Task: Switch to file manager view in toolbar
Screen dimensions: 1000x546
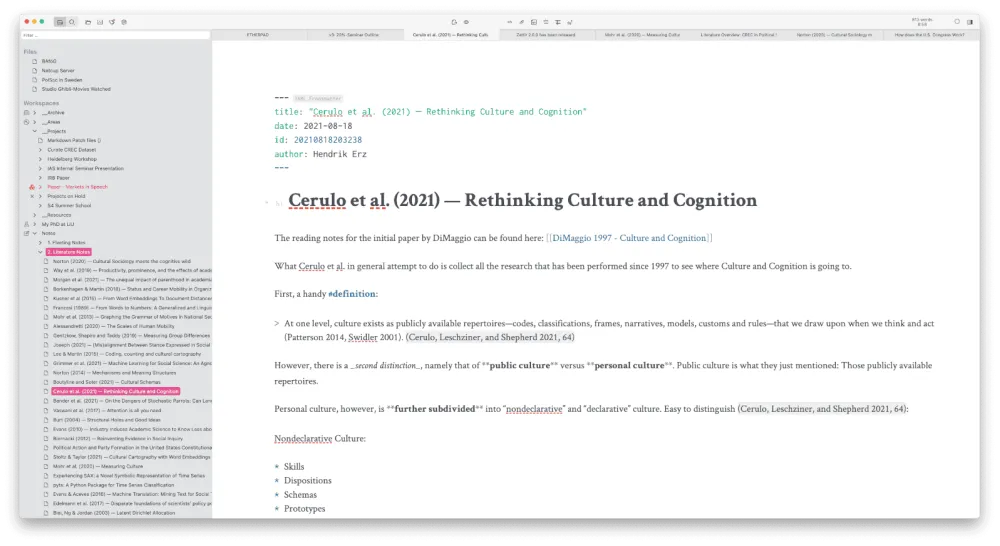Action: [60, 21]
